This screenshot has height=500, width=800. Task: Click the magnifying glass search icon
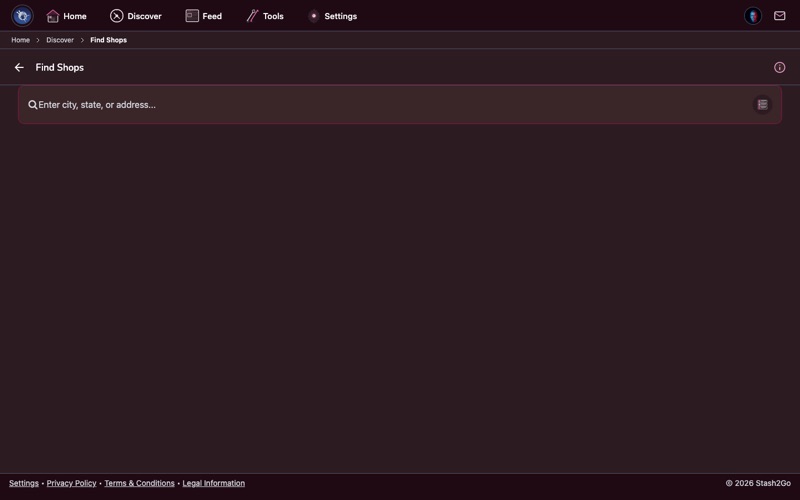(33, 105)
